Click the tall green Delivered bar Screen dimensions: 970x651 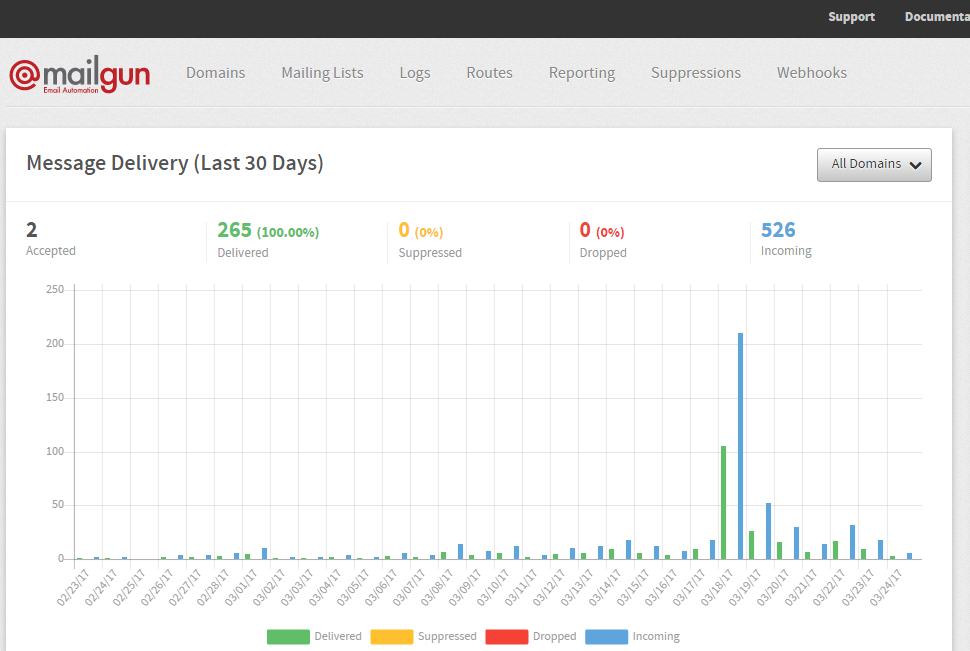(723, 502)
